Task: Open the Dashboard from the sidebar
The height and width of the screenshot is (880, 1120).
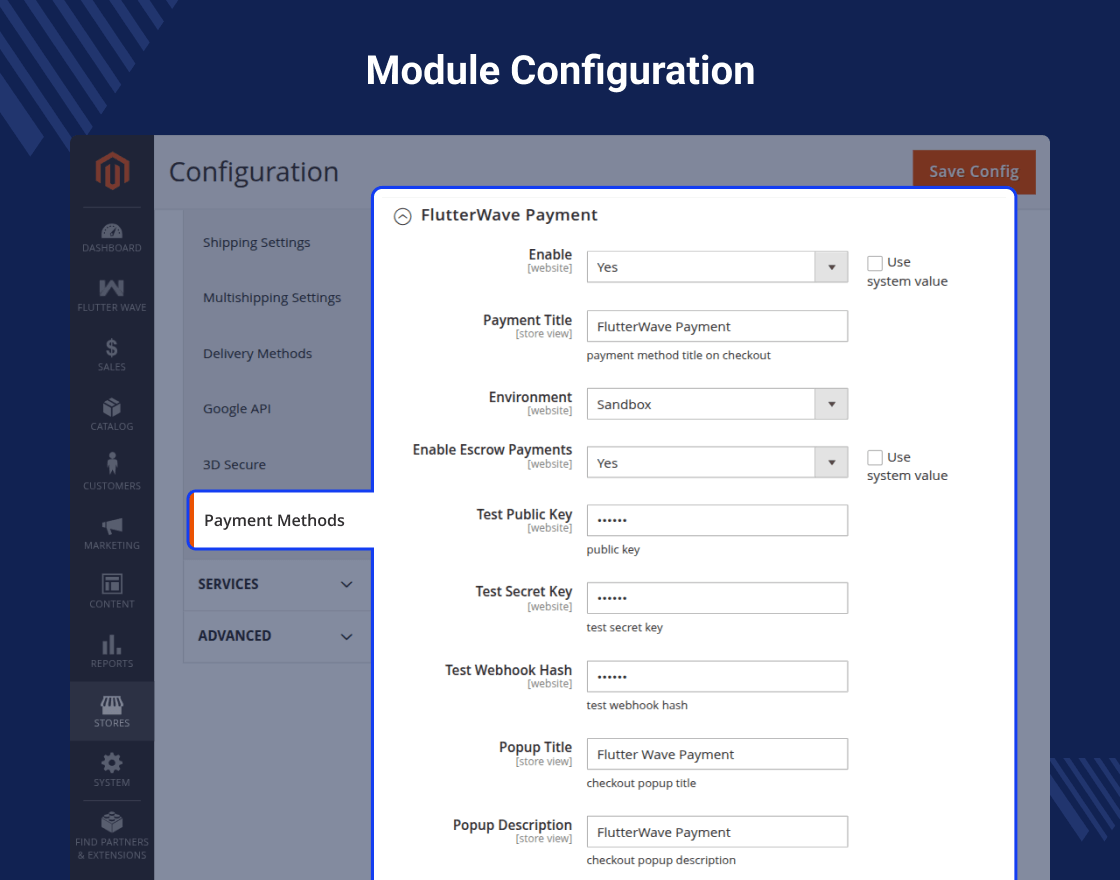Action: pos(111,238)
